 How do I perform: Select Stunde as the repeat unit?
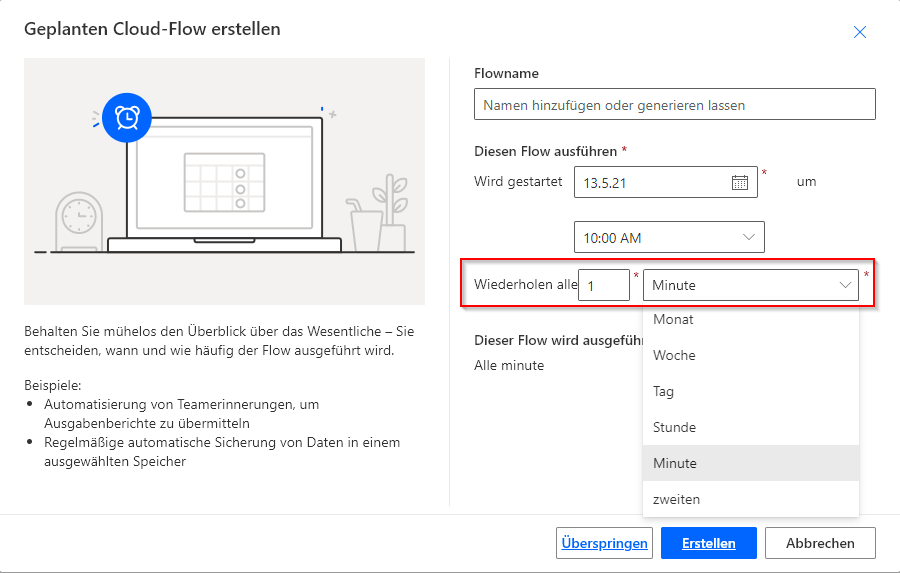pyautogui.click(x=674, y=427)
